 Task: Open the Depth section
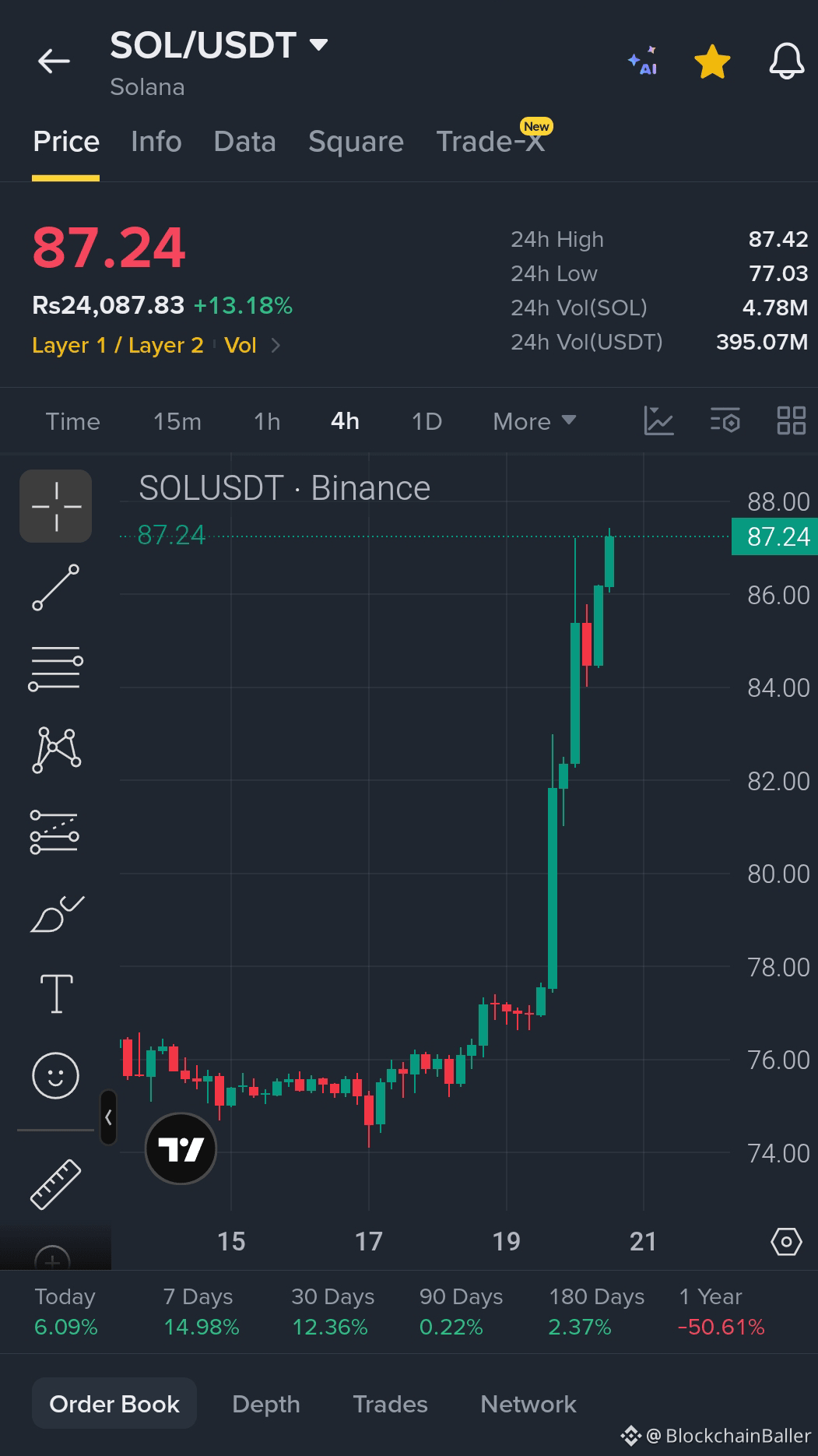(266, 1404)
